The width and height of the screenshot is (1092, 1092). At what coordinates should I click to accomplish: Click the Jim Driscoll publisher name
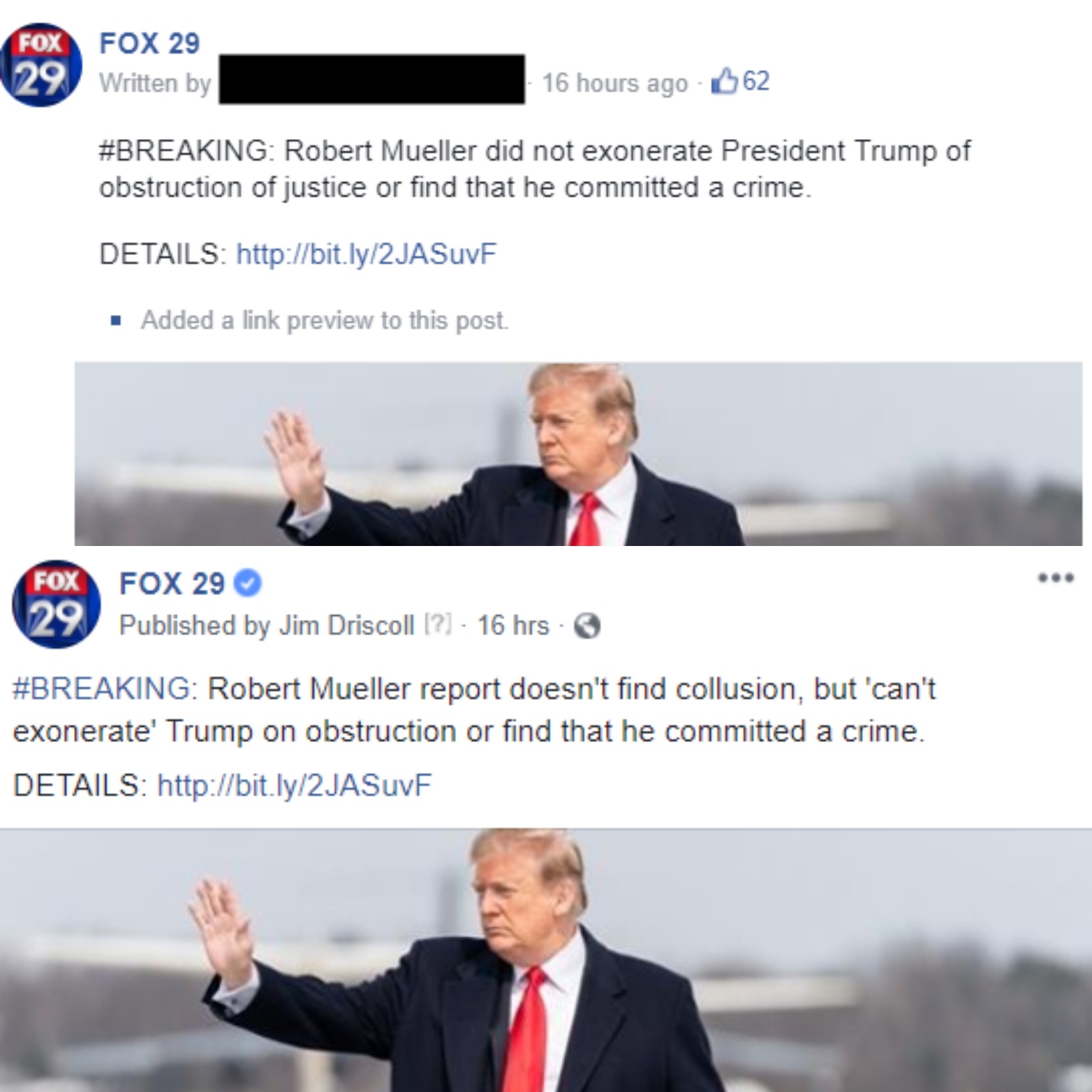346,625
